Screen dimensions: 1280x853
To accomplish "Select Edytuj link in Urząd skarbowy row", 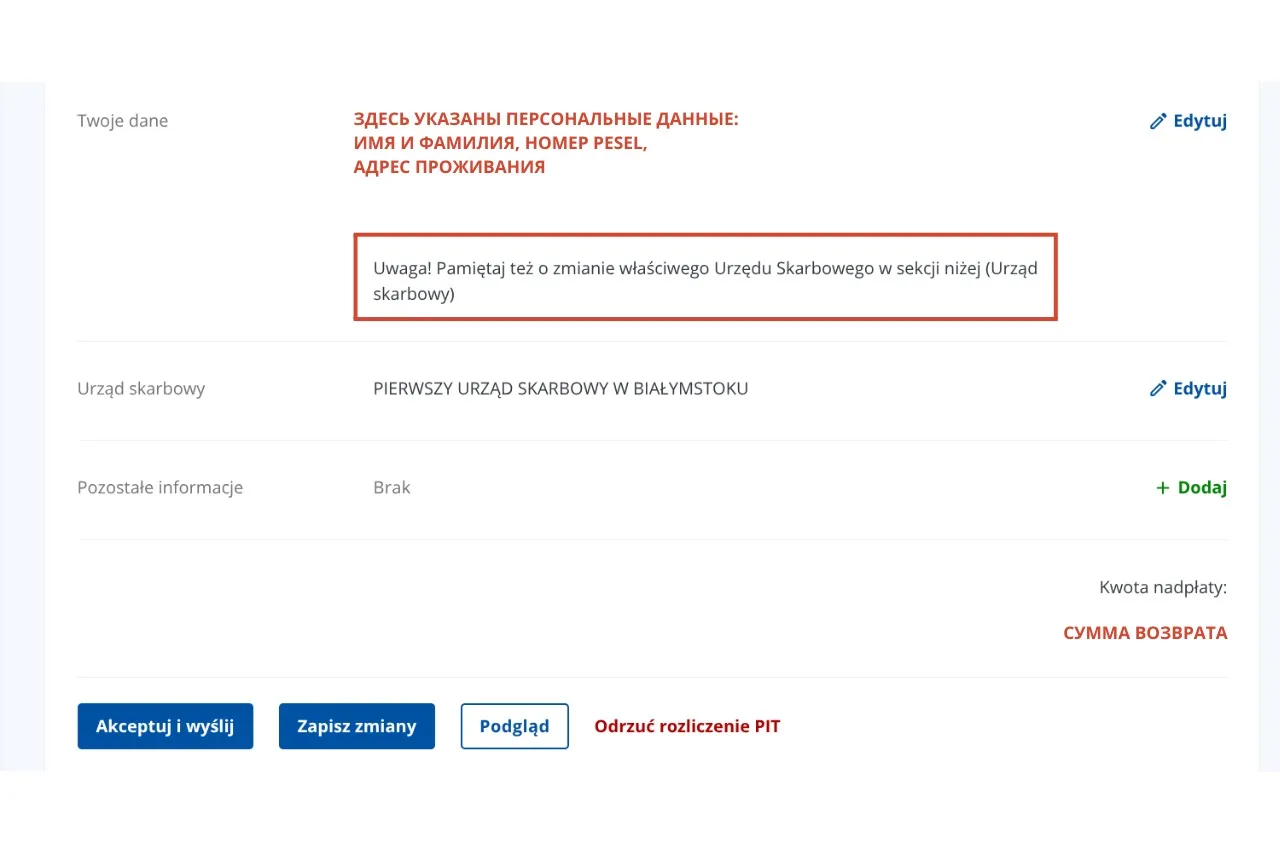I will [1199, 388].
